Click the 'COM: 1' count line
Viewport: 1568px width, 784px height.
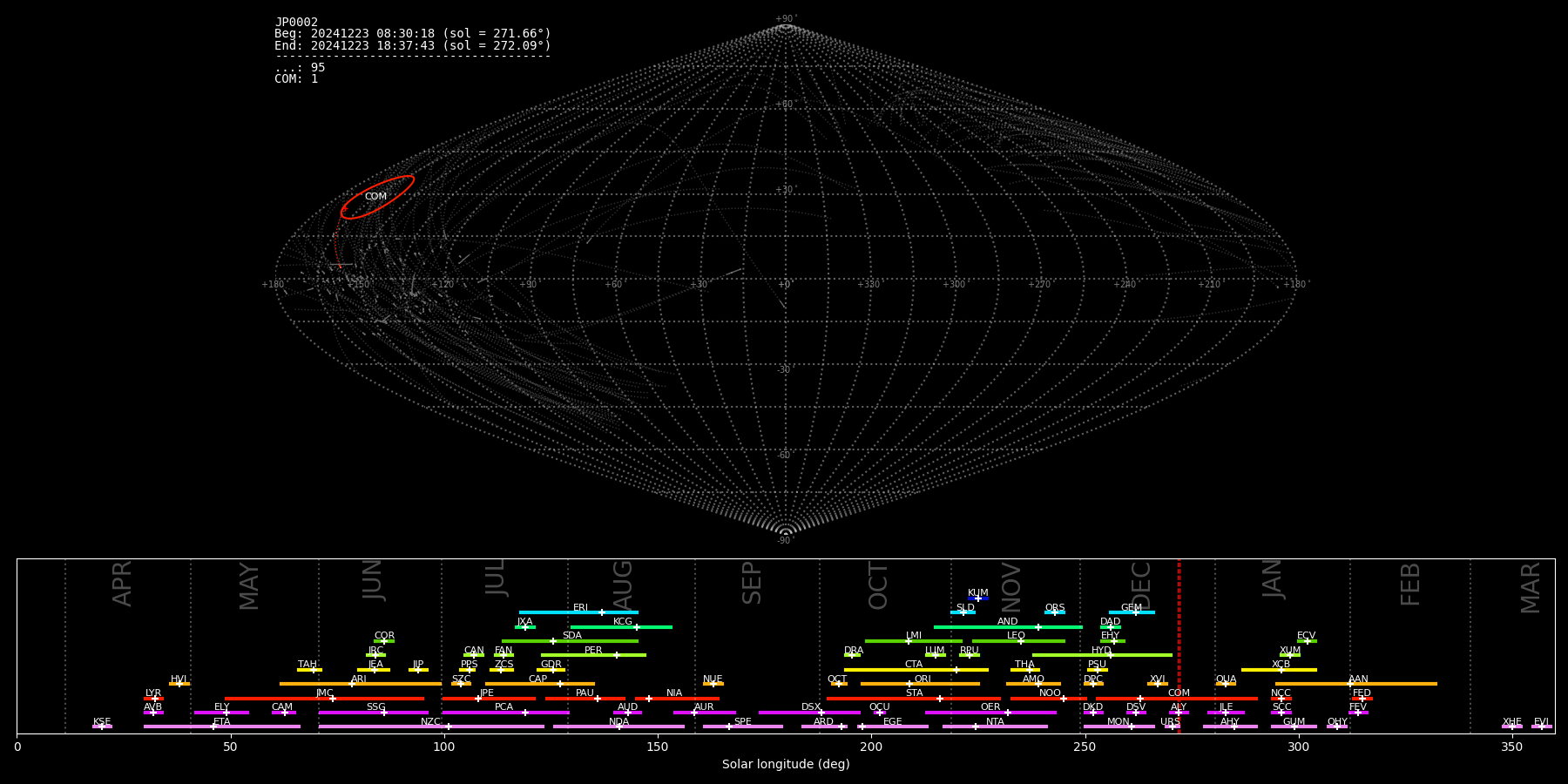tap(296, 78)
